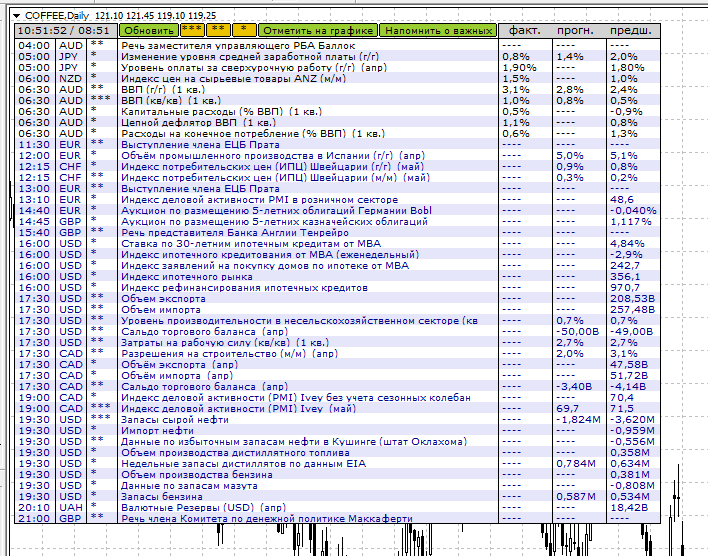Select ИПЦ Швейцарии (м/м) (май) row
708x556 pixels.
coord(337,178)
